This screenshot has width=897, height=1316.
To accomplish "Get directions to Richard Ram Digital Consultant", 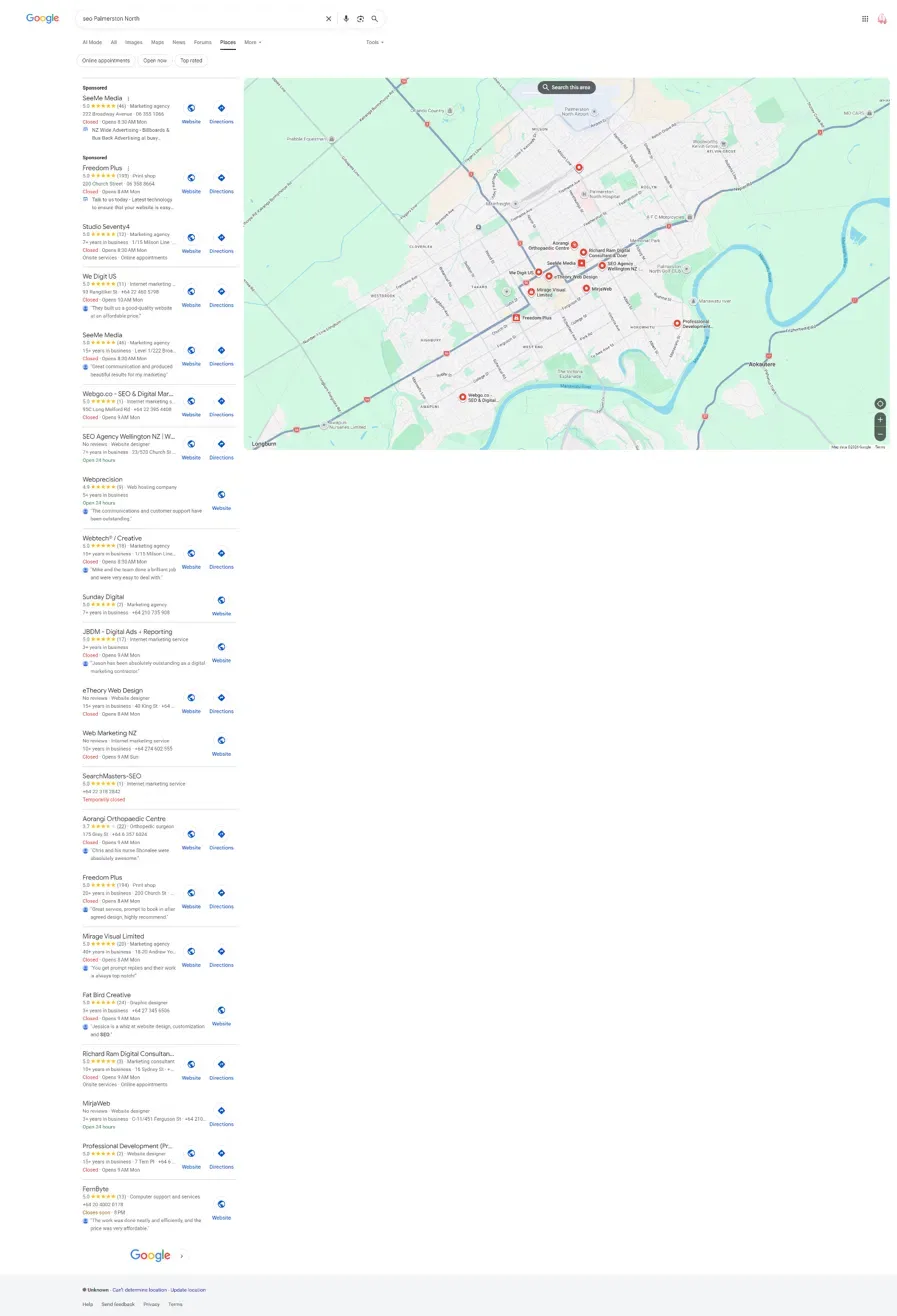I will click(221, 1065).
